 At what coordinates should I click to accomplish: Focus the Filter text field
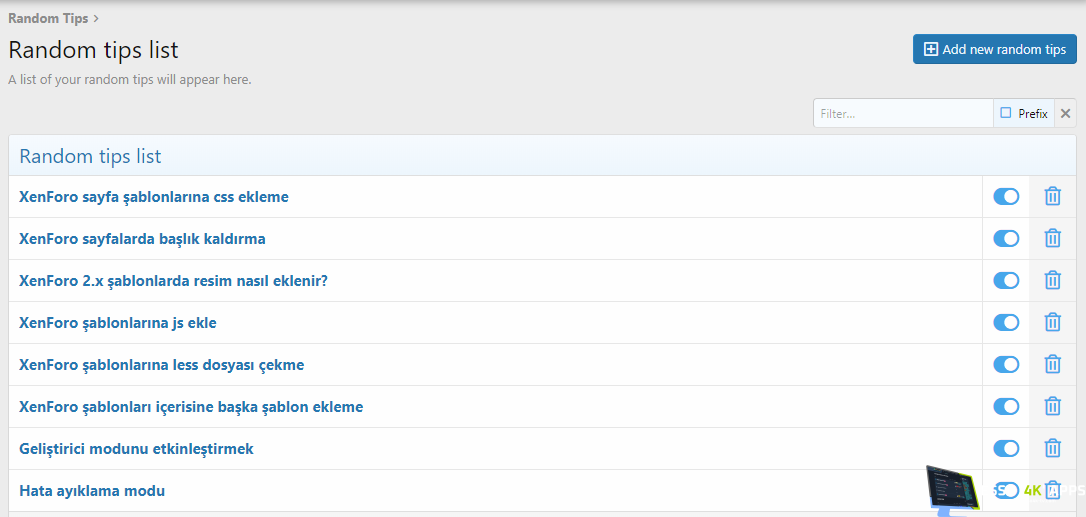(902, 114)
